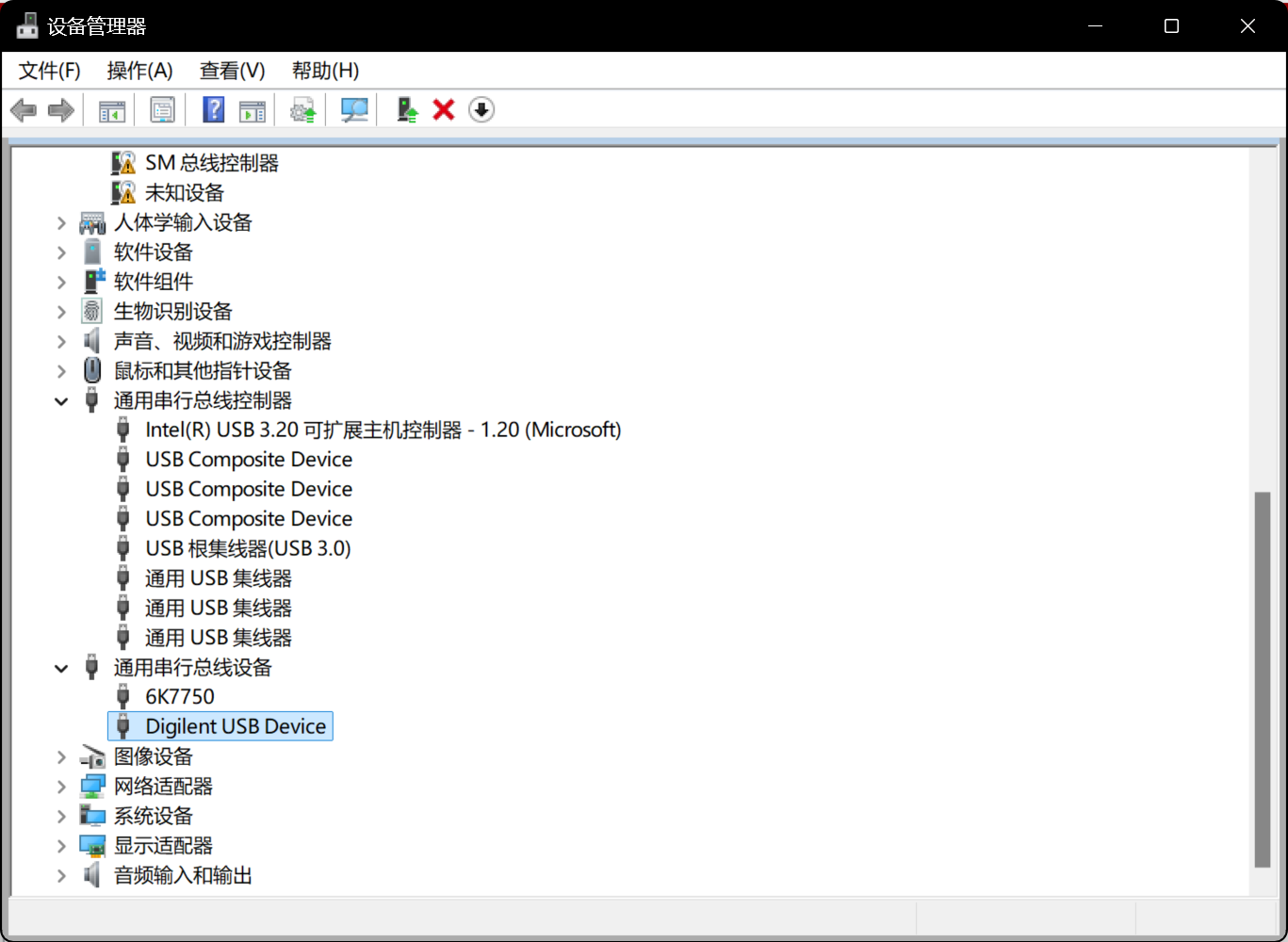Screen dimensions: 1288x942
Task: Open the 查看(V) menu
Action: 232,71
